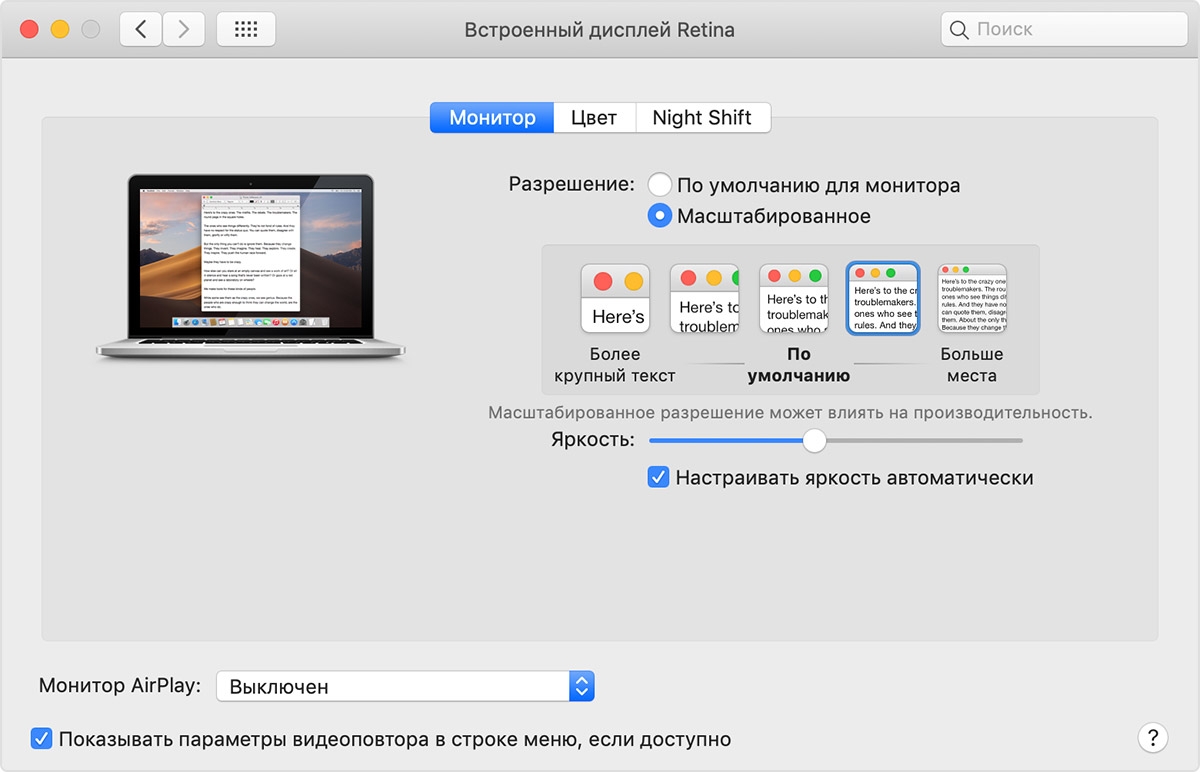This screenshot has width=1200, height=772.
Task: Click the Яркость brightness slider handle
Action: click(814, 440)
